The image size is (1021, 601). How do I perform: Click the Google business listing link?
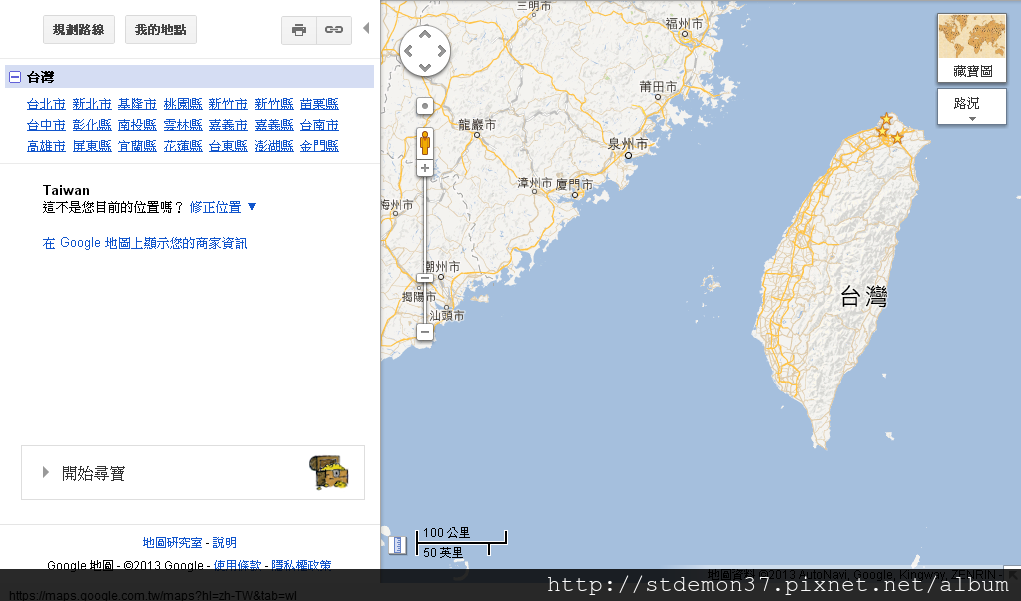click(145, 244)
